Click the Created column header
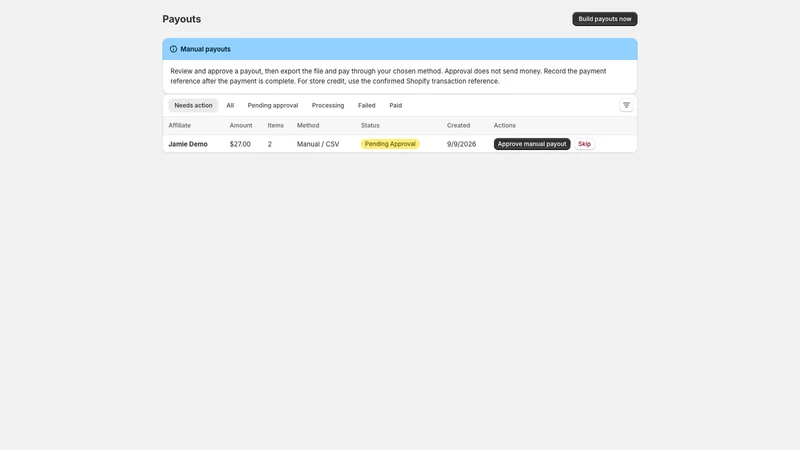This screenshot has height=450, width=800. (458, 125)
